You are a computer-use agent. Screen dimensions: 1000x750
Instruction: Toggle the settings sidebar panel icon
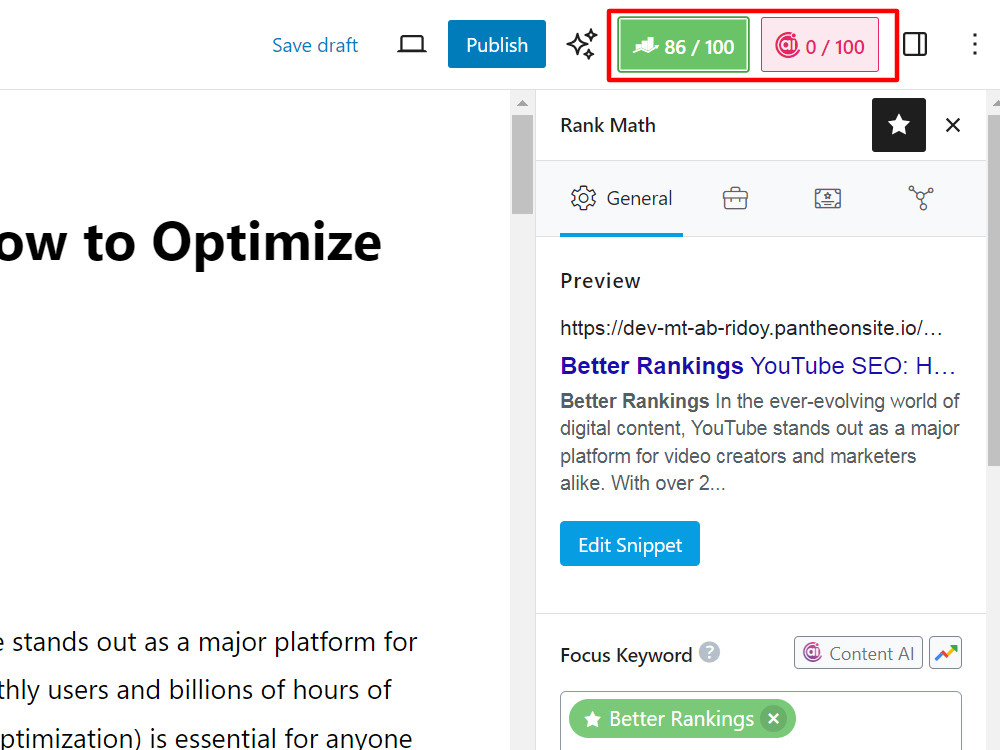pos(915,44)
